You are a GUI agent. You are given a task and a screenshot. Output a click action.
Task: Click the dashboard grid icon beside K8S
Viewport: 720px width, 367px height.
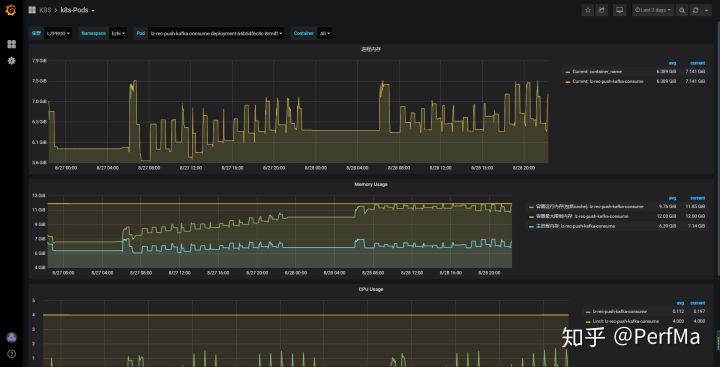point(32,10)
